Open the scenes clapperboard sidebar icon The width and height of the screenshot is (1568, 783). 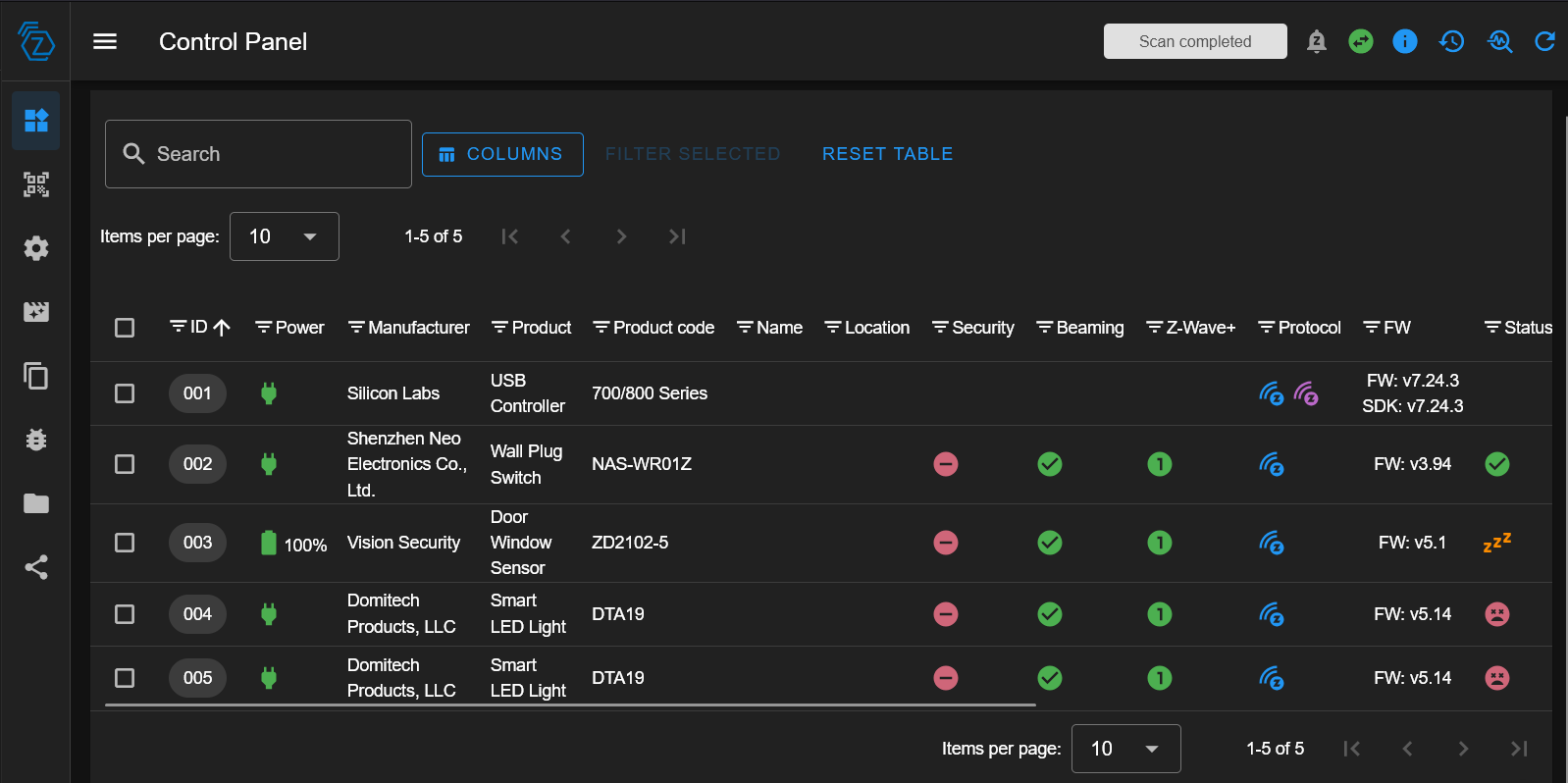tap(36, 312)
